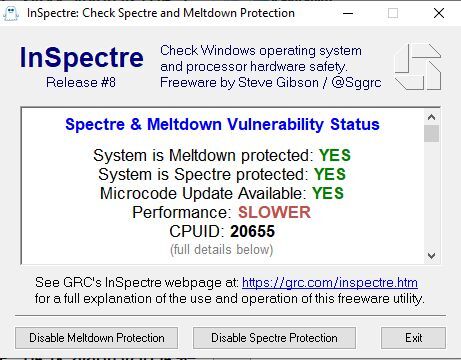Open the grc.com/inspectre.htm link
The image size is (461, 360).
330,283
